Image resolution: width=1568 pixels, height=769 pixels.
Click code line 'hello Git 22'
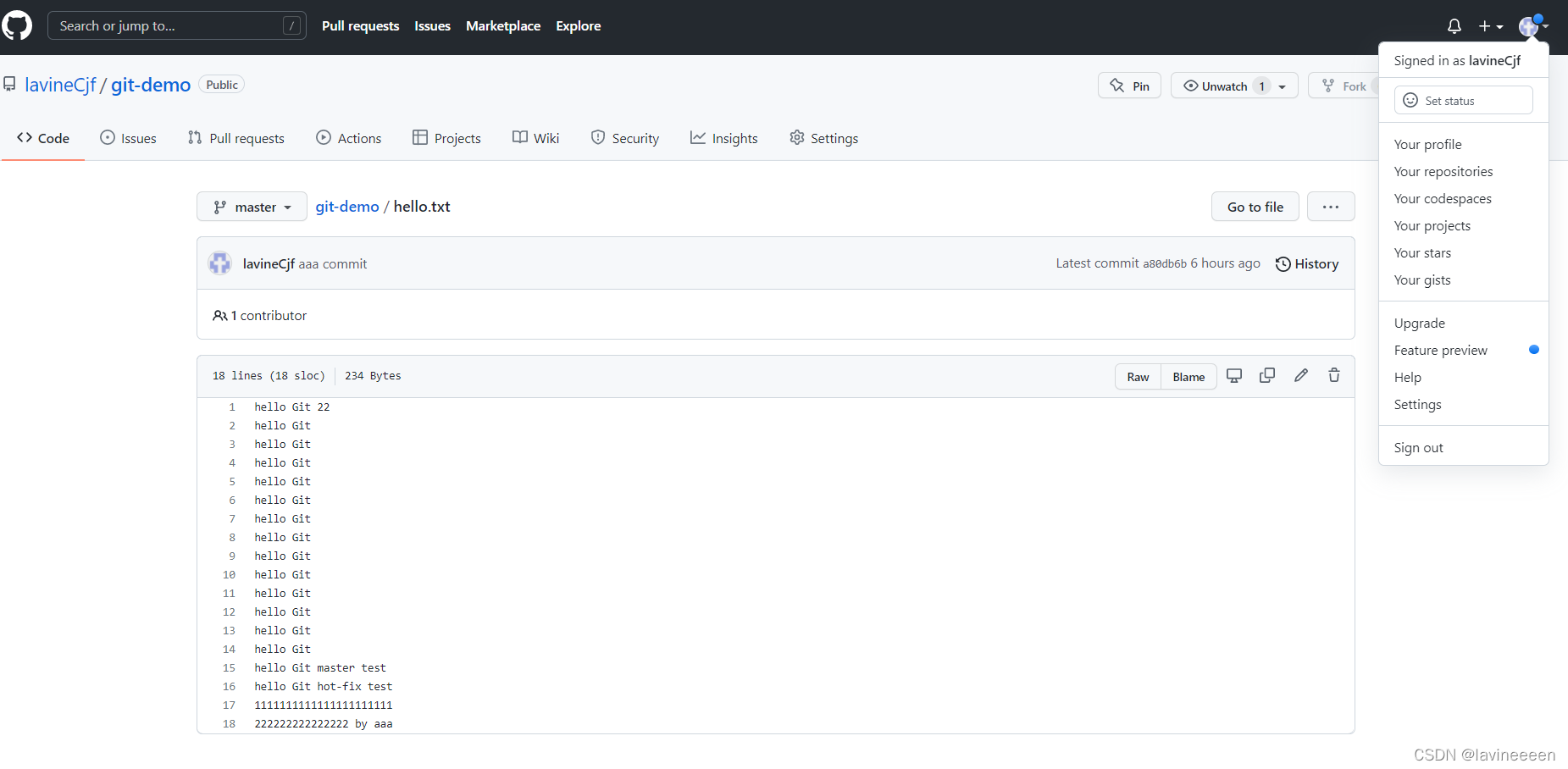292,407
